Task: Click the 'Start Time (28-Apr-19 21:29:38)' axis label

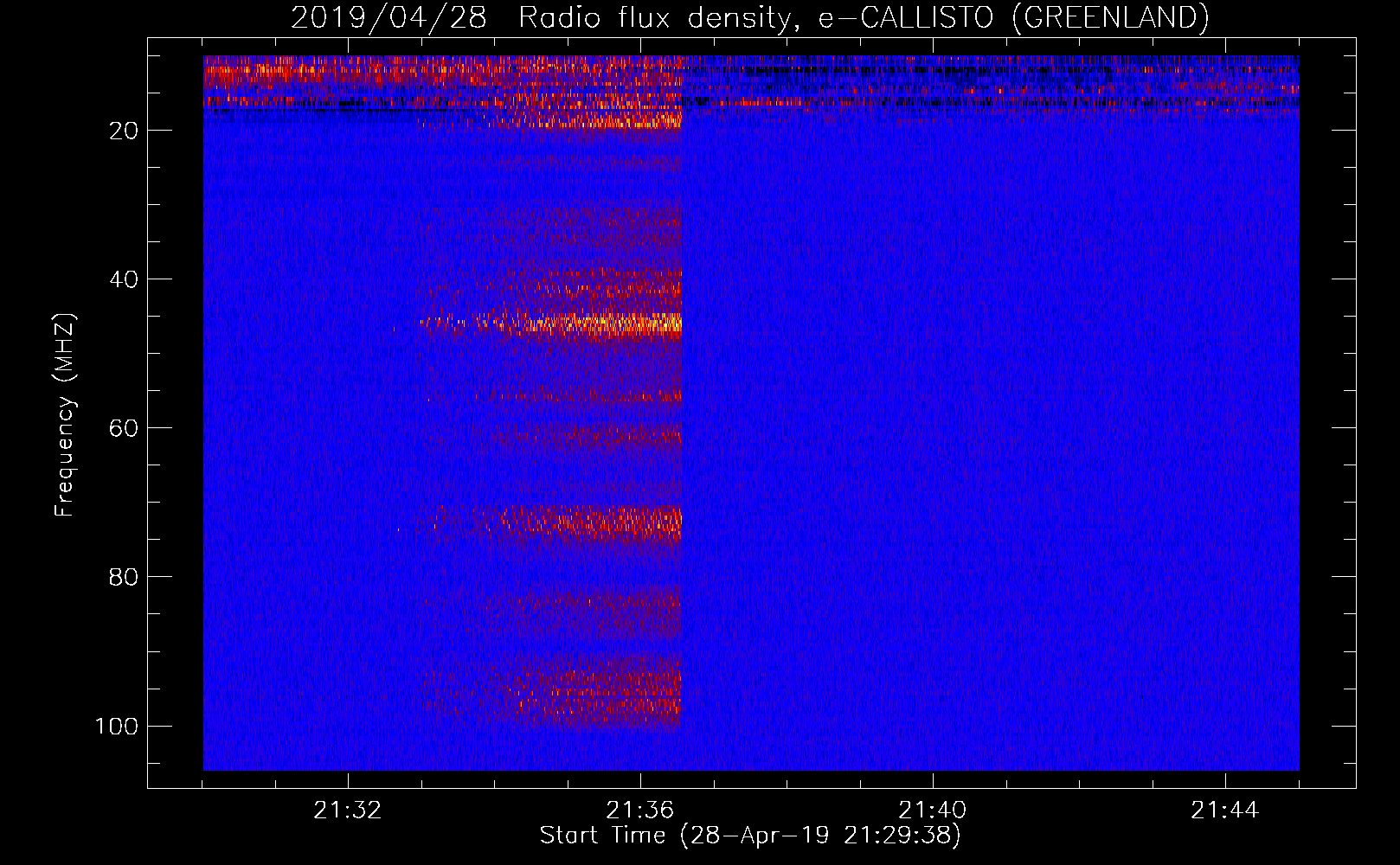Action: 750,836
